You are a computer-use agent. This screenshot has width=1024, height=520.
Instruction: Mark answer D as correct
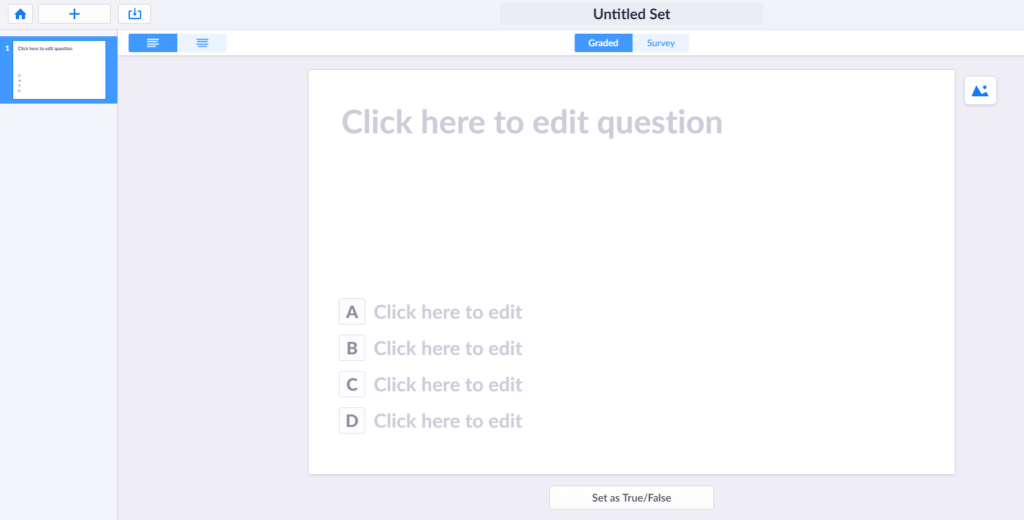(352, 421)
